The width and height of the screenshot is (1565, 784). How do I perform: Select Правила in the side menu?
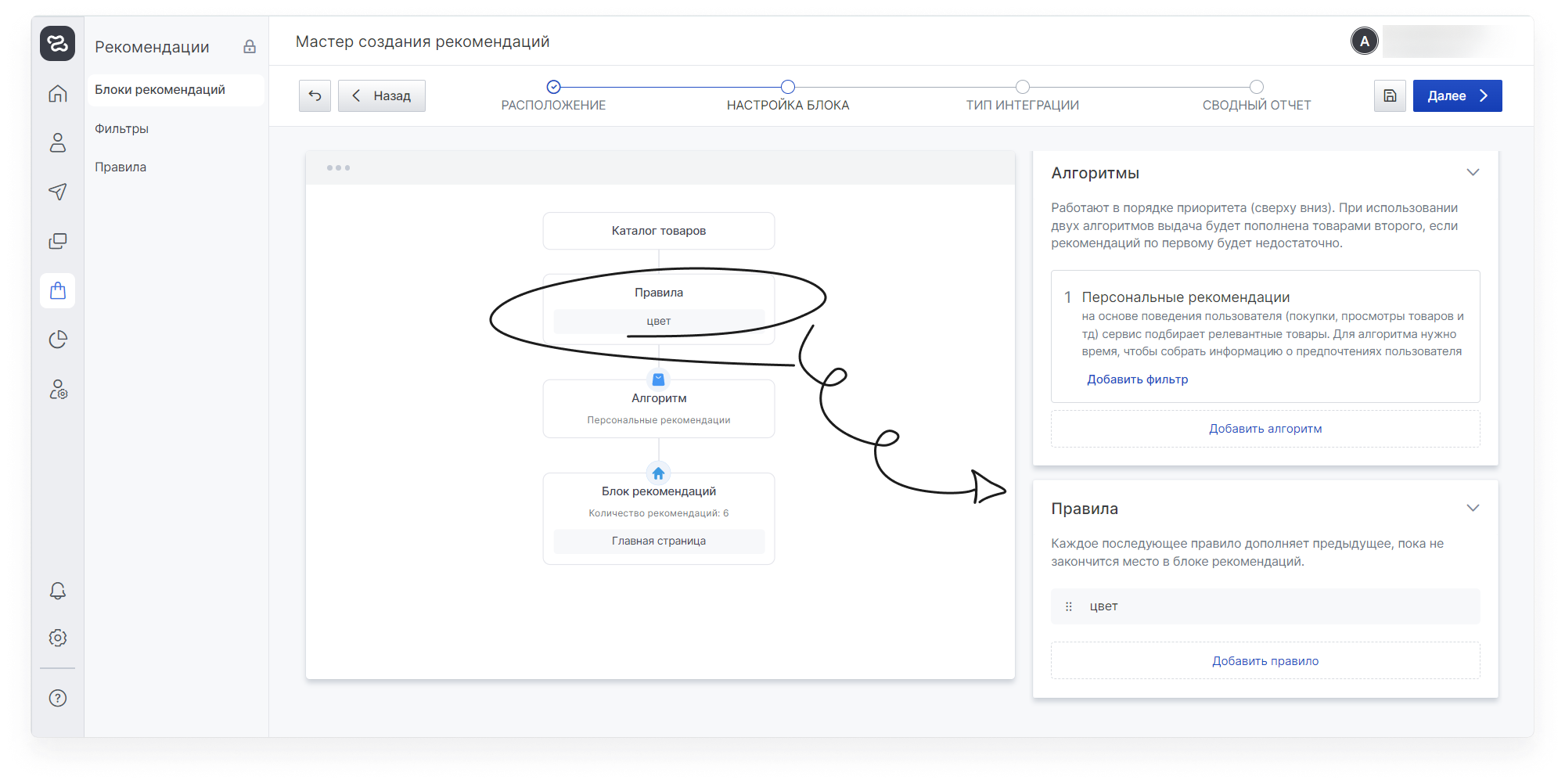[x=121, y=167]
